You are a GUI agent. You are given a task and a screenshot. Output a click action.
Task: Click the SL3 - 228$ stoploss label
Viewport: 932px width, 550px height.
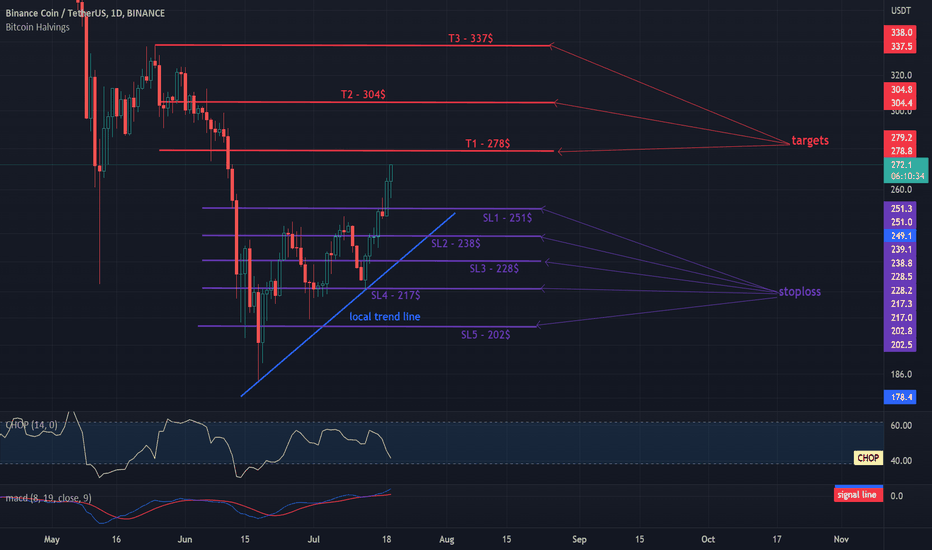click(x=494, y=269)
